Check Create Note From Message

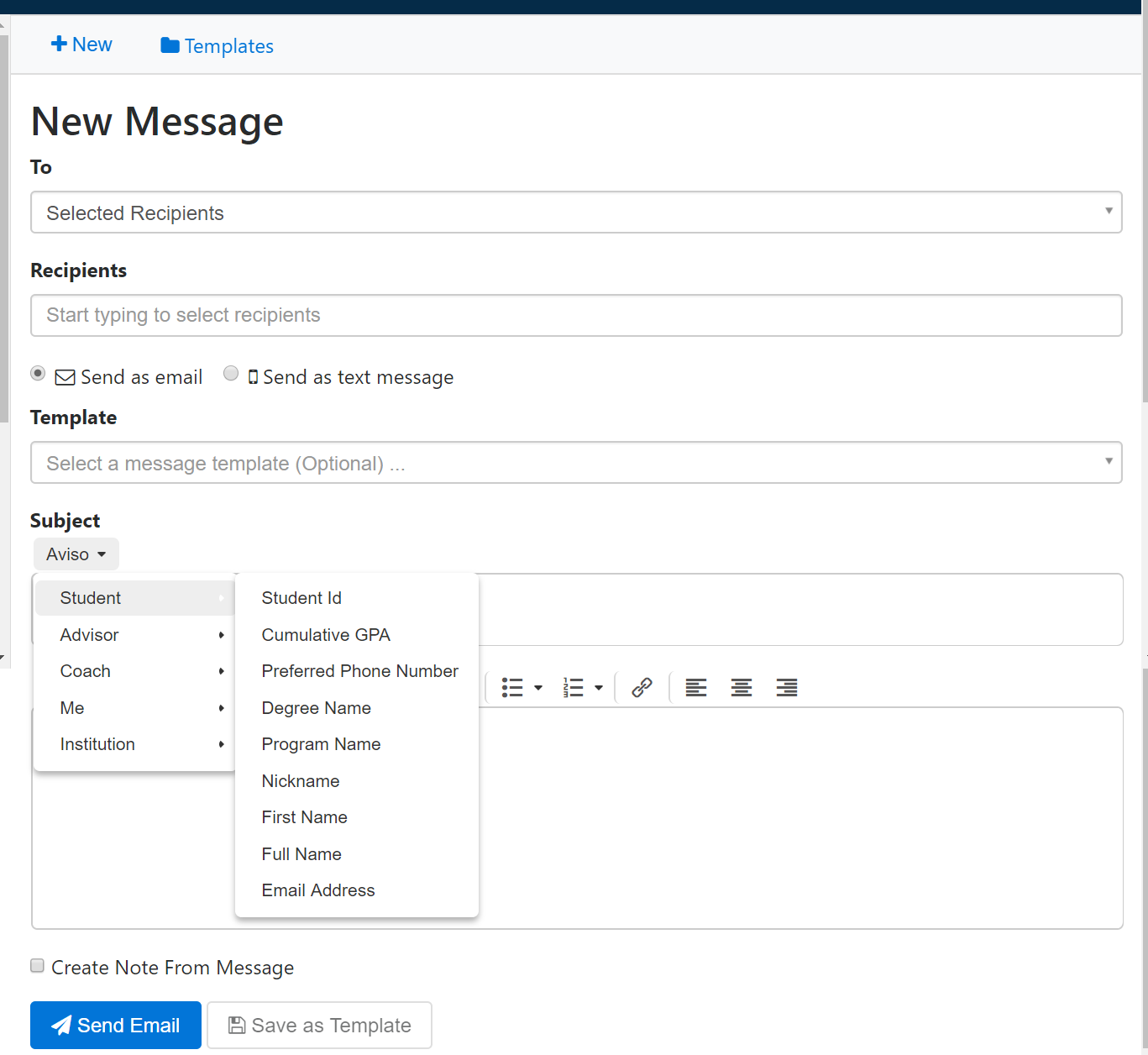[37, 965]
